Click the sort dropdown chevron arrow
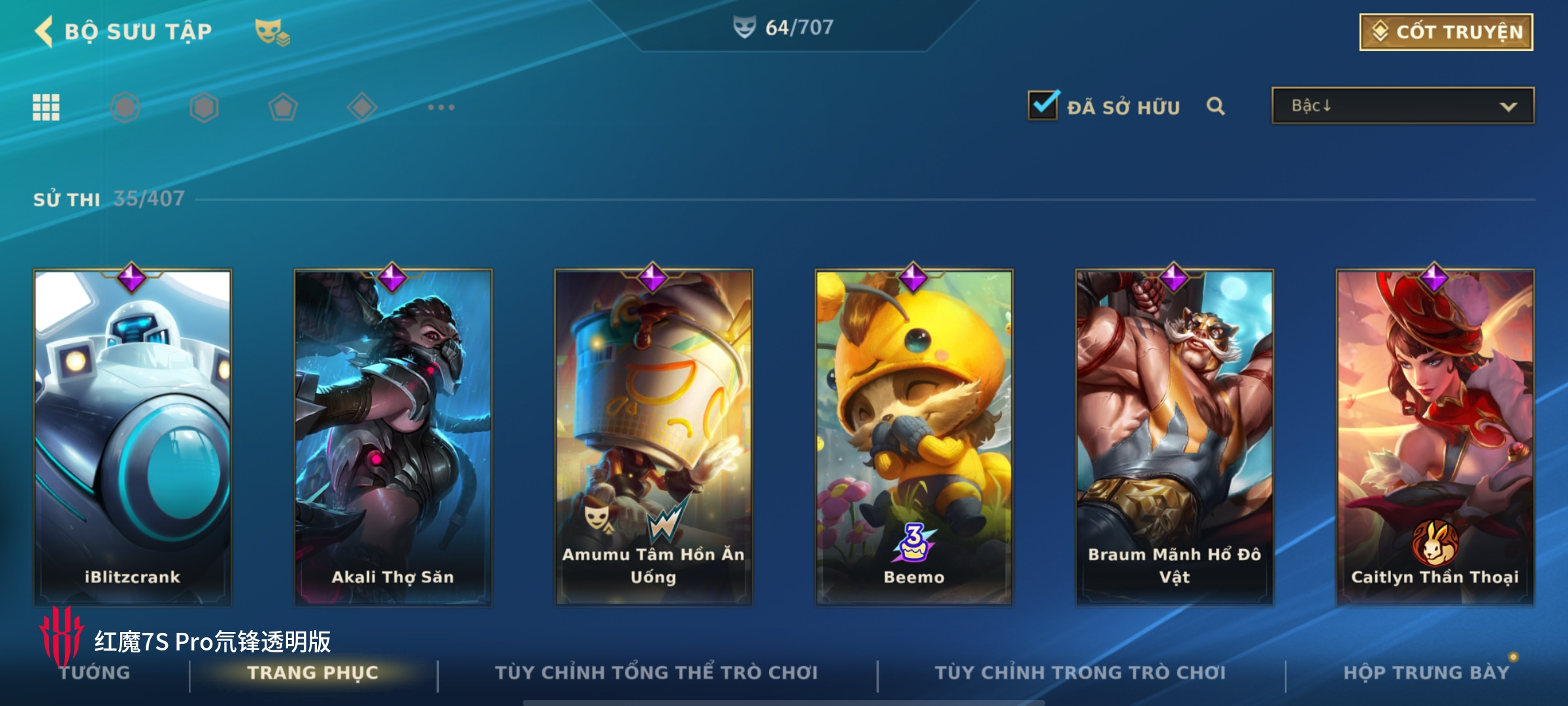This screenshot has width=1568, height=706. 1508,107
